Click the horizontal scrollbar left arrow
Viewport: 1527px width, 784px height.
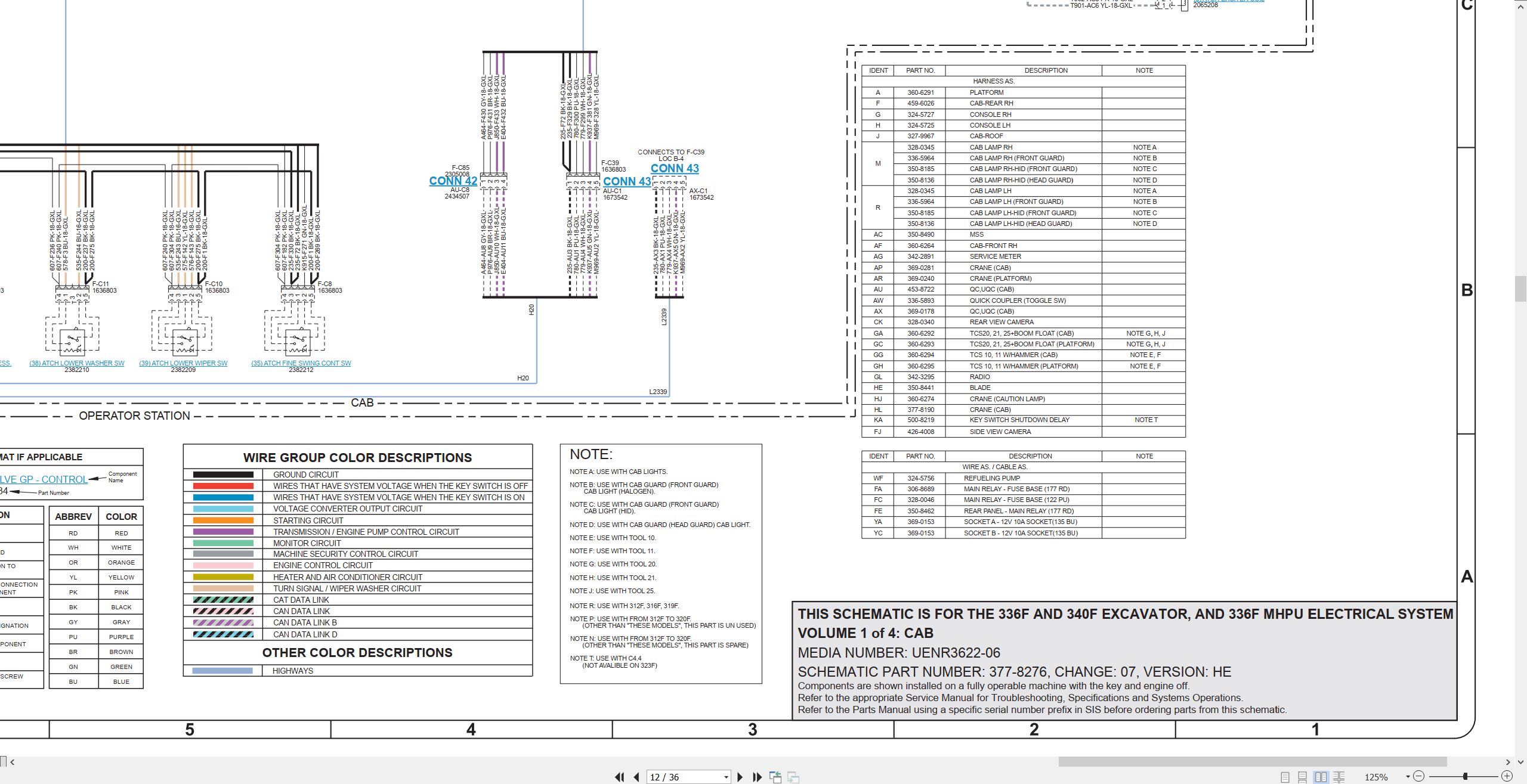13,762
